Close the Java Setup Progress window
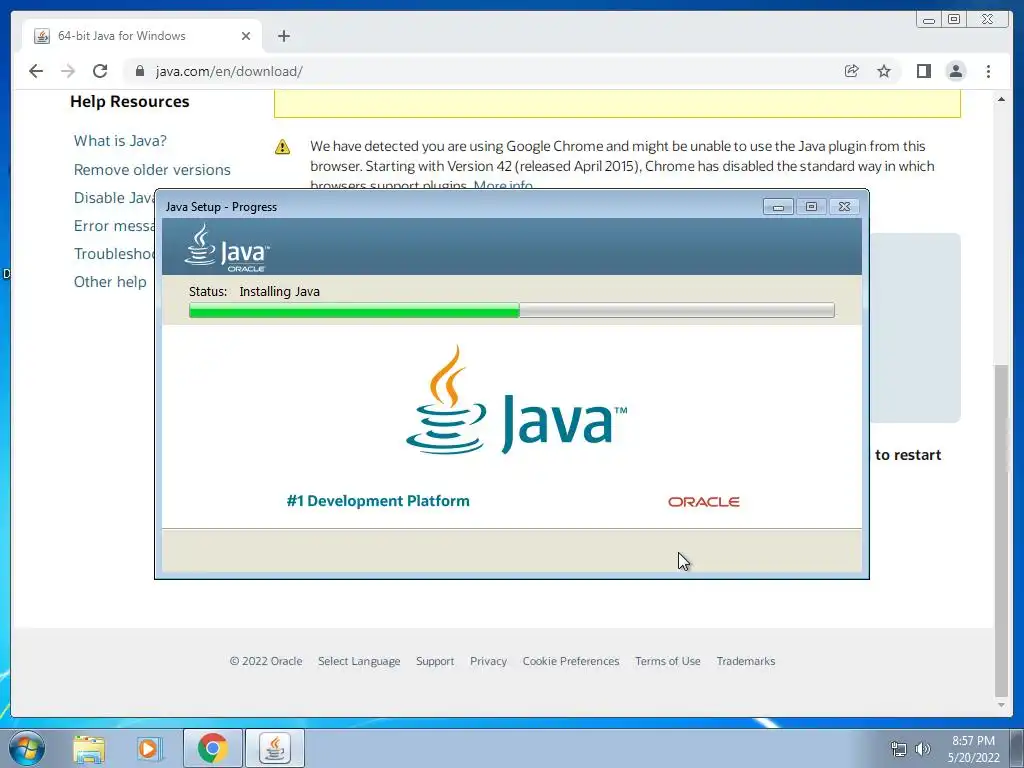 844,206
